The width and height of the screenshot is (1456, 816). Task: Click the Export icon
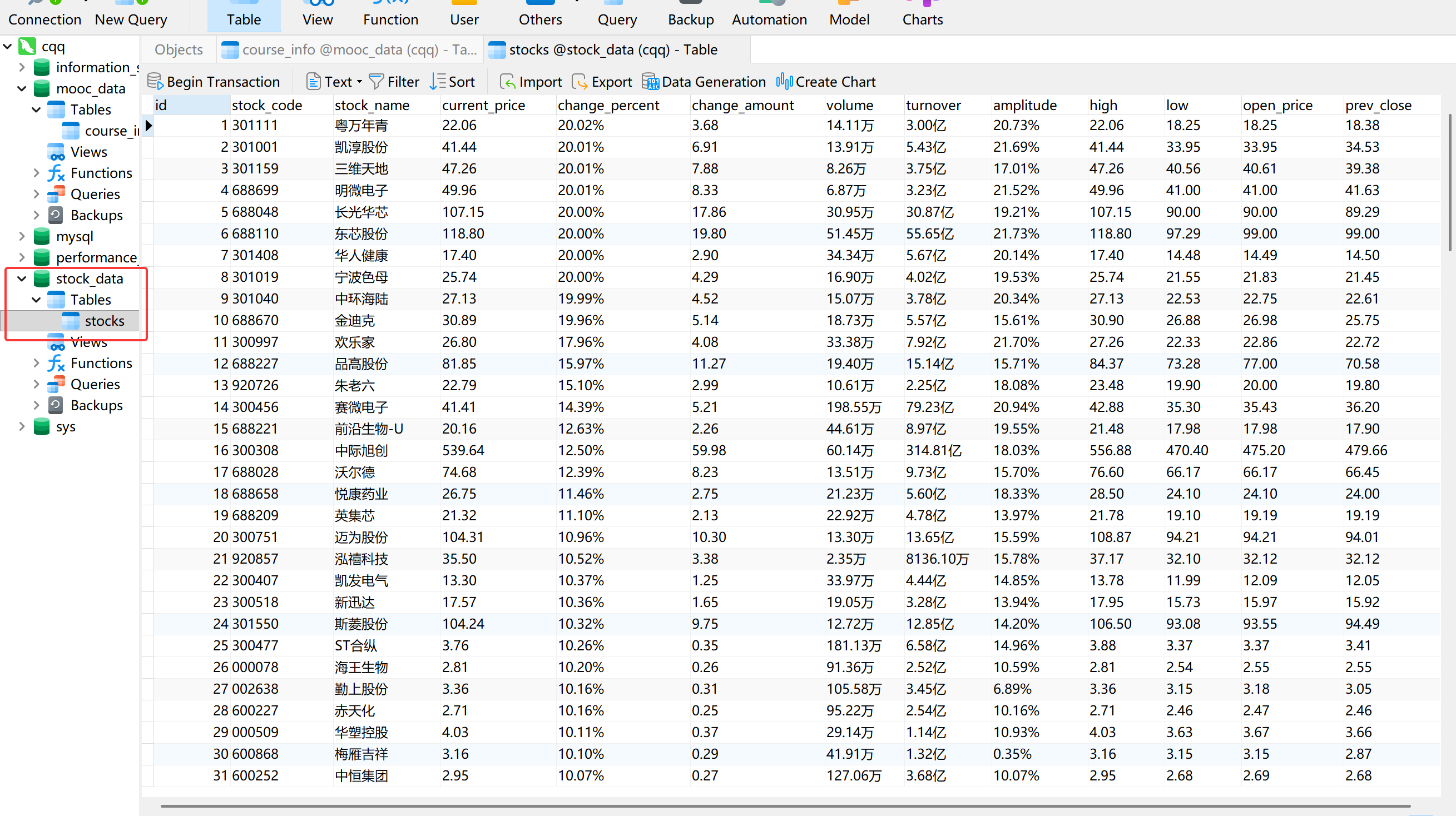(580, 81)
